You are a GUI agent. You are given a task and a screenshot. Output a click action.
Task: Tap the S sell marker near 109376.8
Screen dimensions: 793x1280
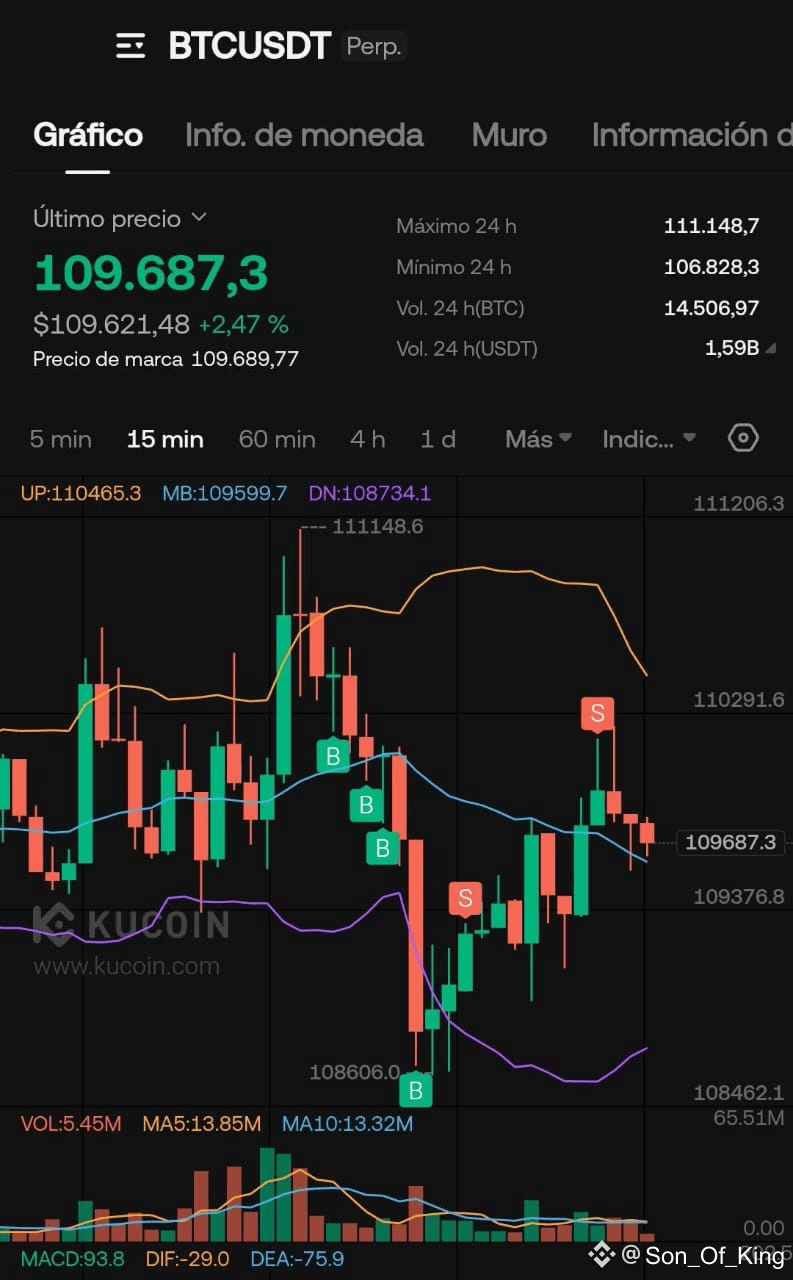tap(465, 899)
